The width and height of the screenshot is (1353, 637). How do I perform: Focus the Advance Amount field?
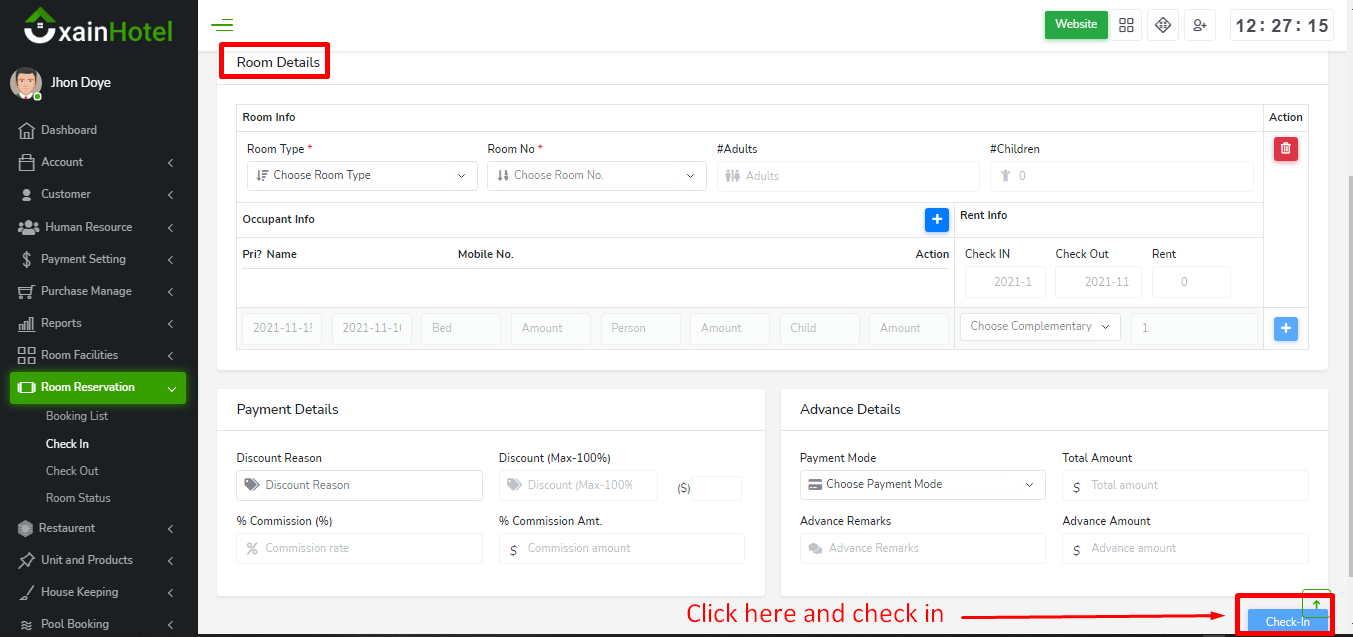point(1186,549)
